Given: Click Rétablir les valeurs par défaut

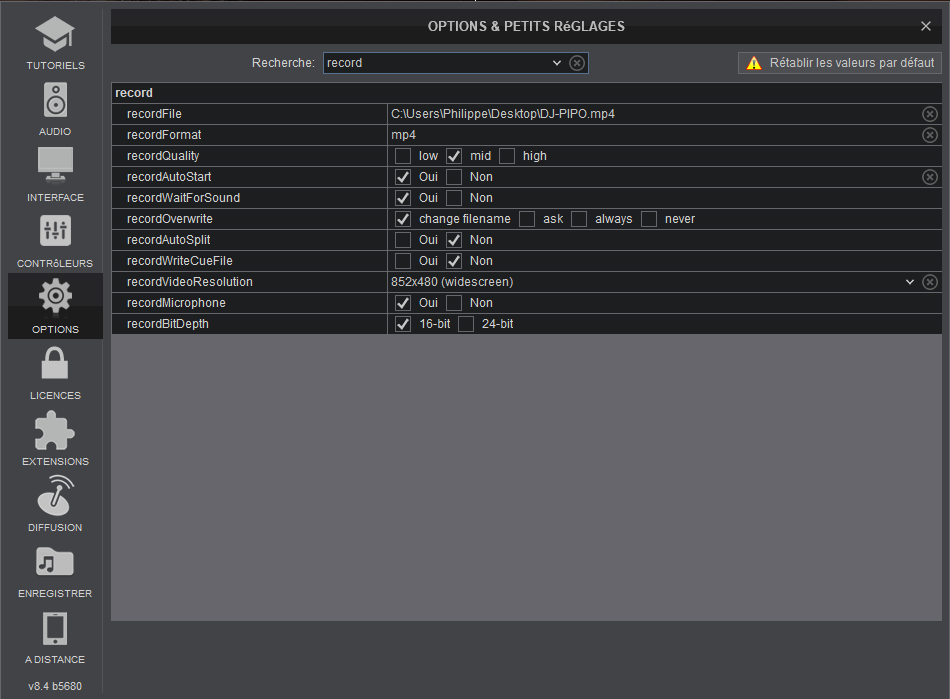Looking at the screenshot, I should pos(840,63).
